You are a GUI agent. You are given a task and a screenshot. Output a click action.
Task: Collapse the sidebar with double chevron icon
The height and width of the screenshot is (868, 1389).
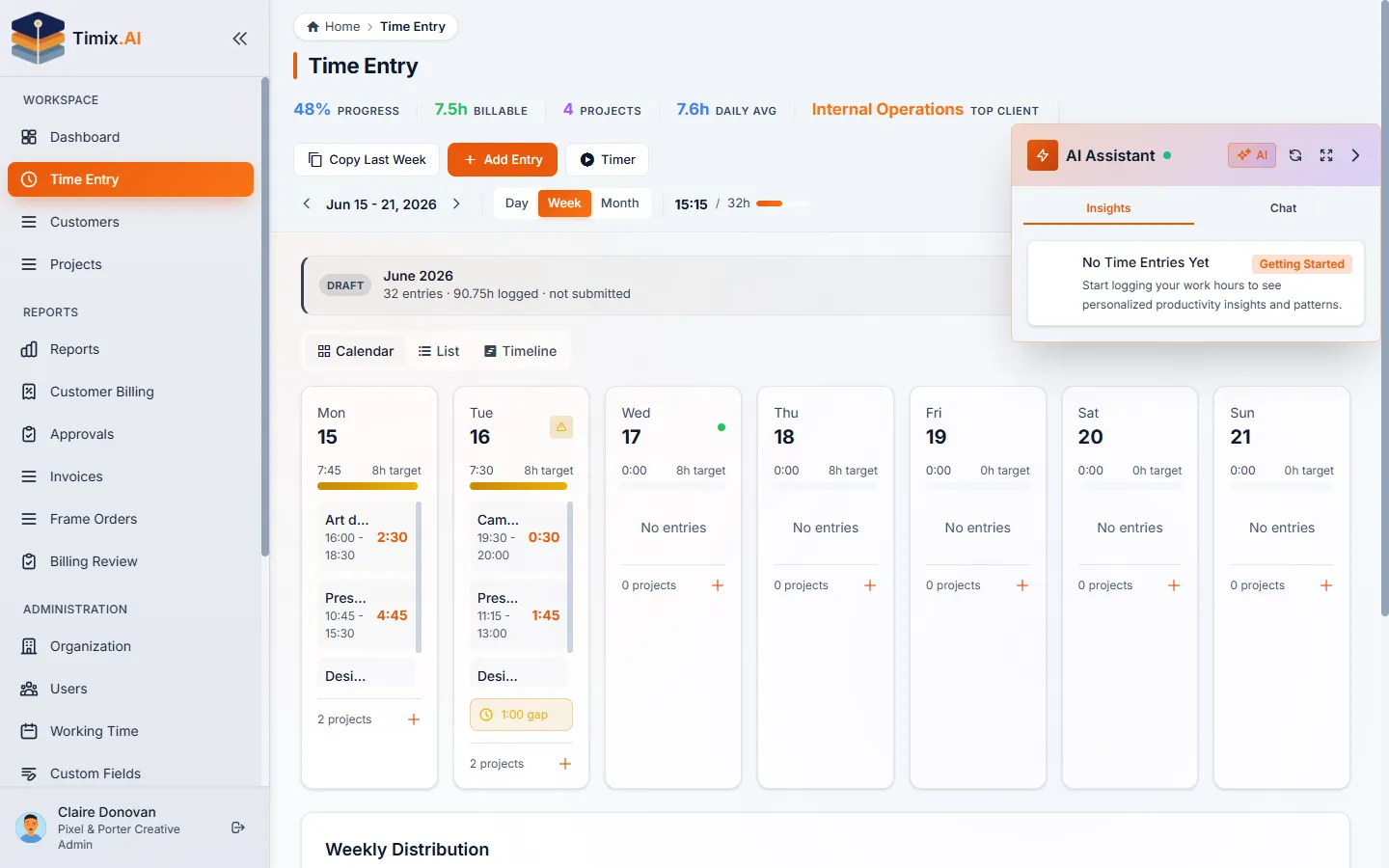click(240, 39)
